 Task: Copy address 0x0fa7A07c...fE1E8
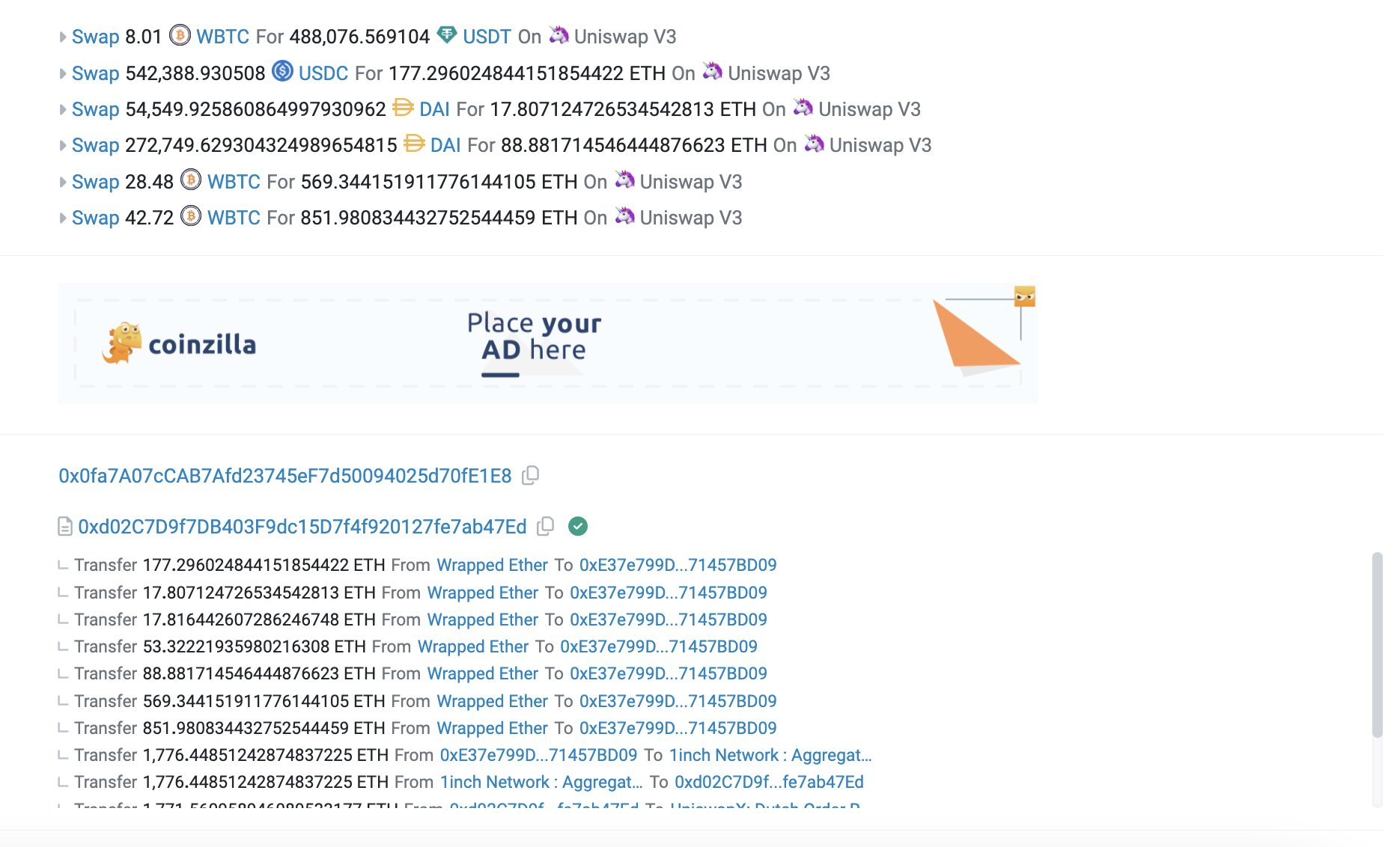tap(530, 476)
